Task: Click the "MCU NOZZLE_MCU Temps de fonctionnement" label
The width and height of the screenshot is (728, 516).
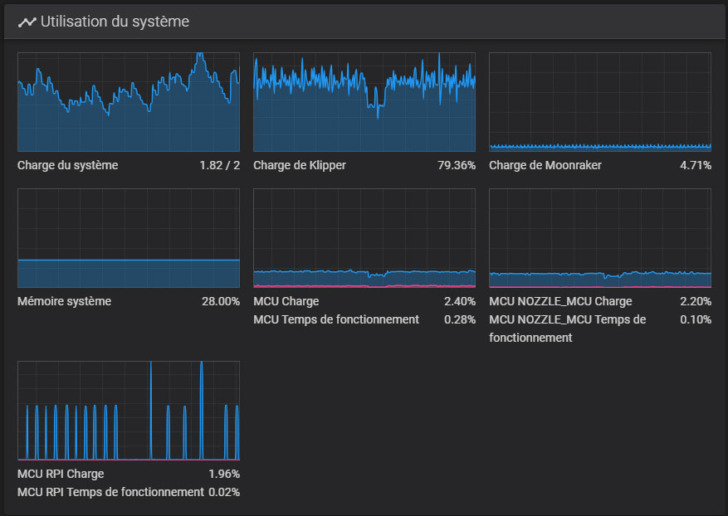Action: [567, 328]
